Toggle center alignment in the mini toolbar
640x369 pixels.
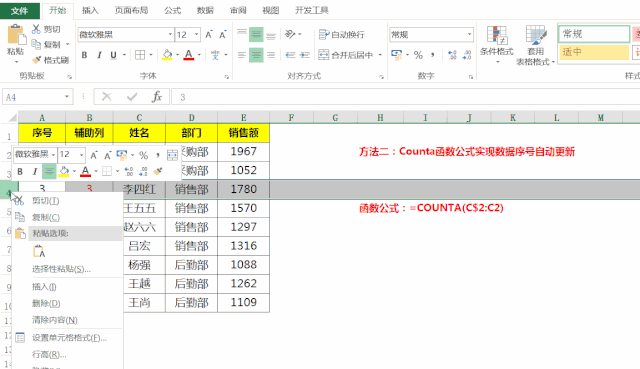49,171
